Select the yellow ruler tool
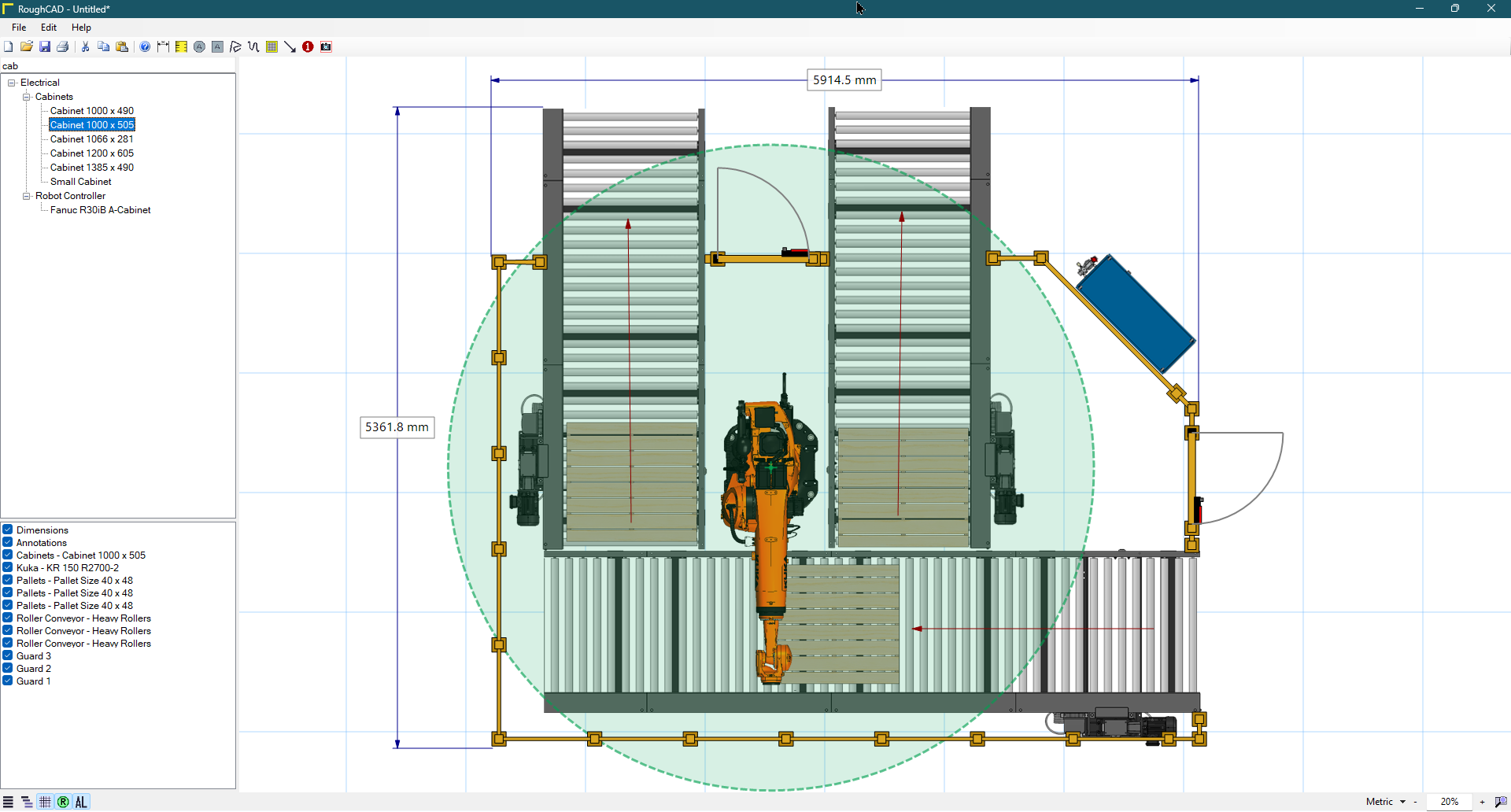The image size is (1511, 812). (x=181, y=47)
